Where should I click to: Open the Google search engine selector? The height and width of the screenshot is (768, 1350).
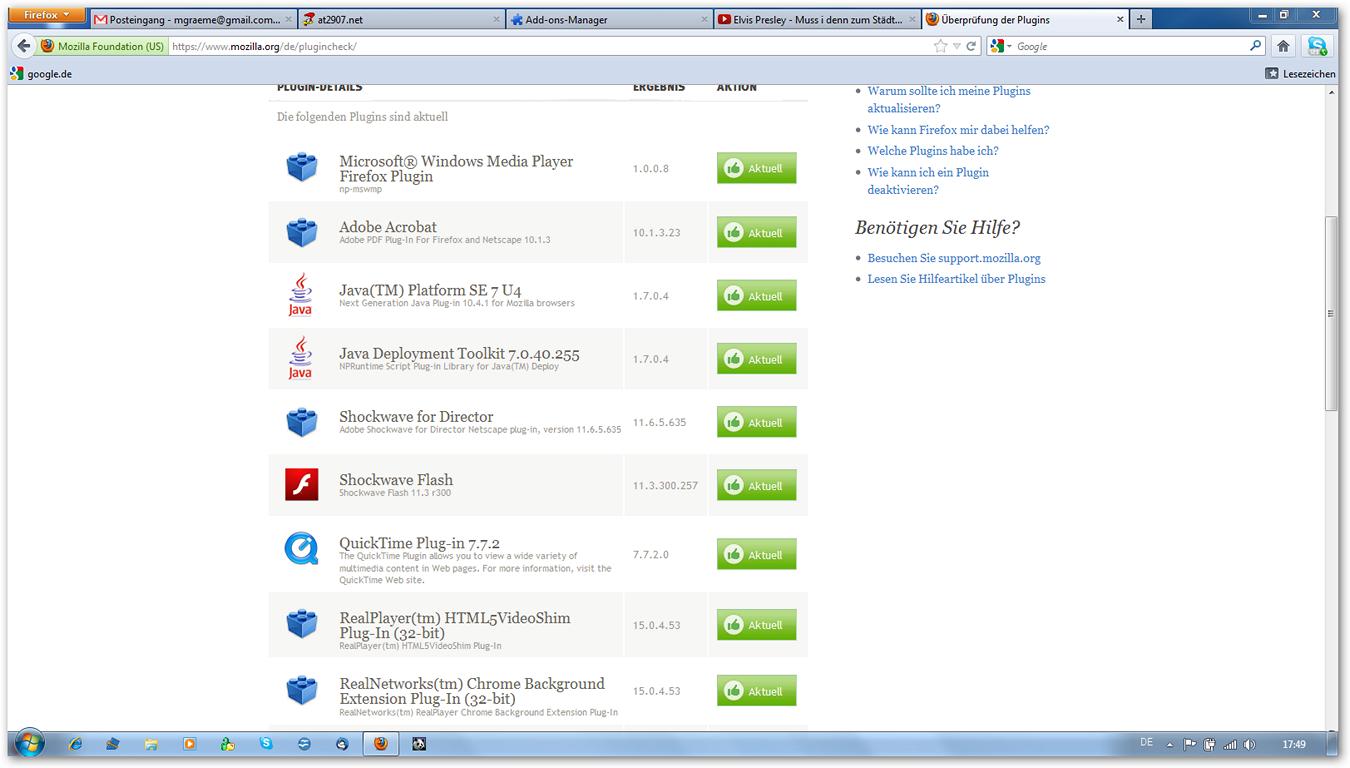point(1000,46)
